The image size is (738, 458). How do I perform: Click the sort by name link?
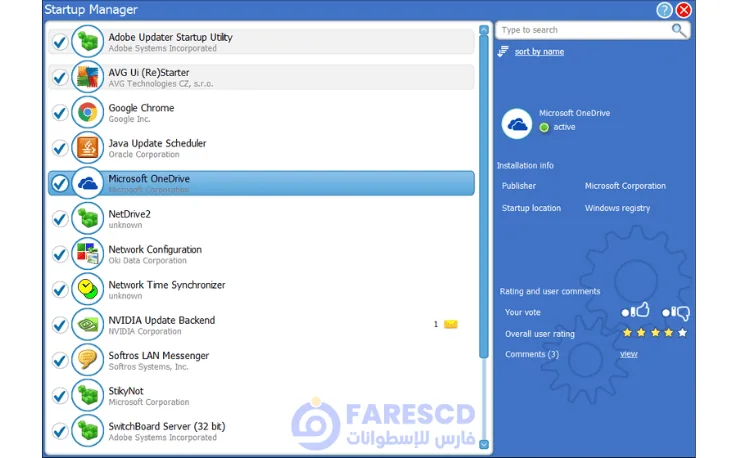(539, 52)
